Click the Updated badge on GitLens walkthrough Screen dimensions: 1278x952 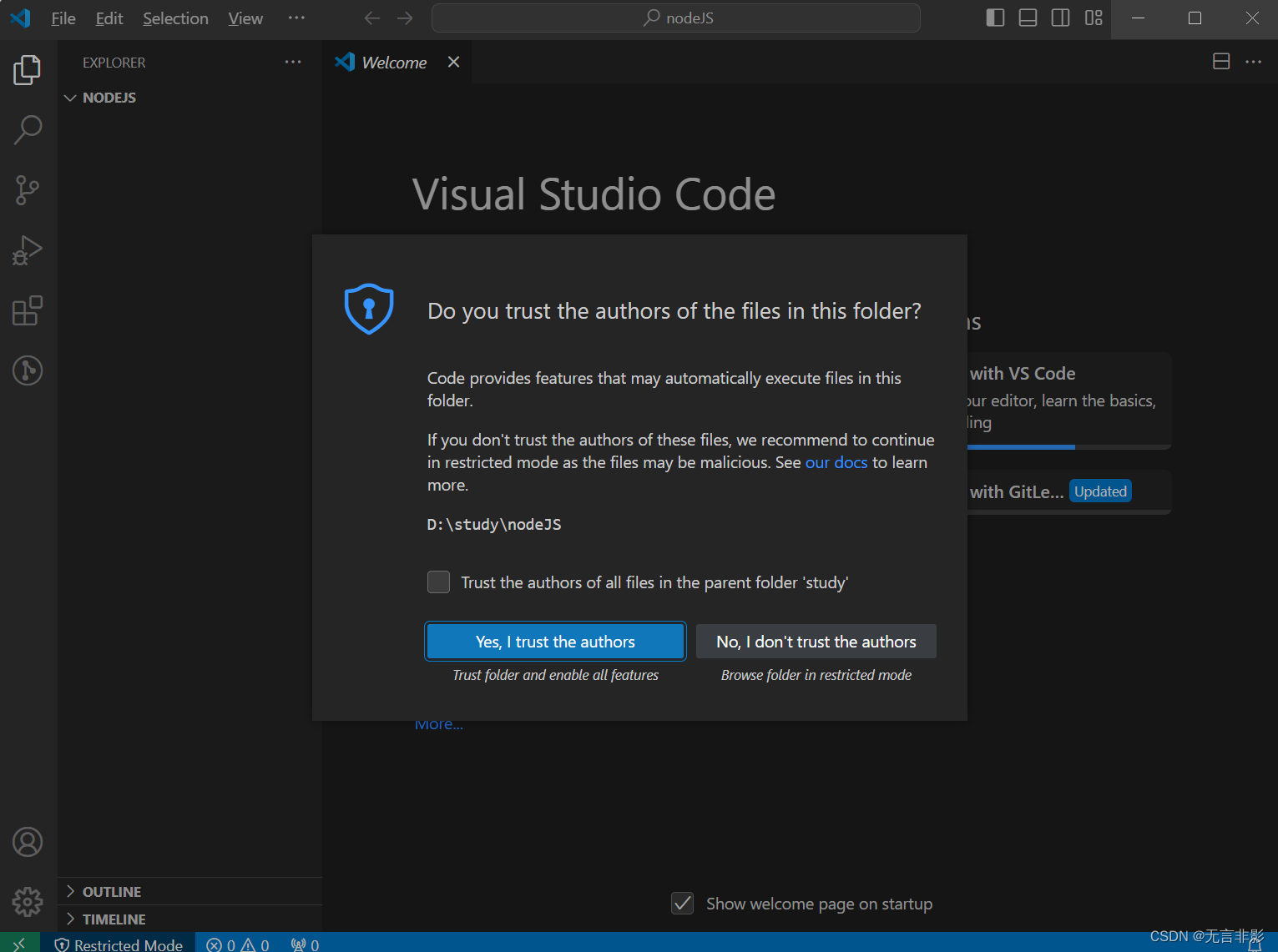(x=1100, y=491)
